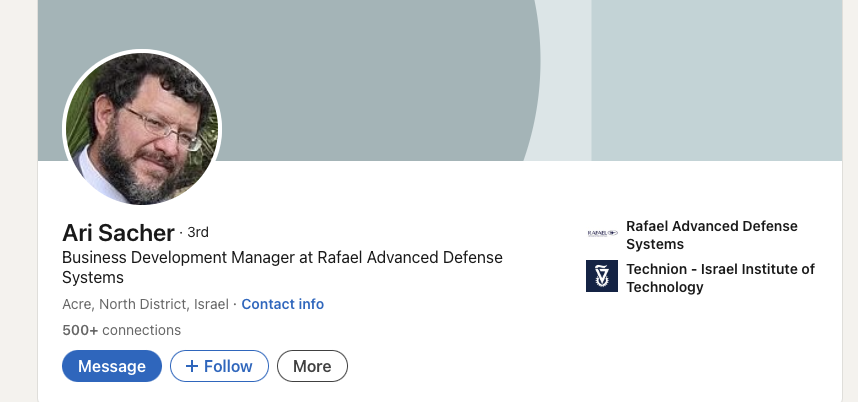Open Technion - Israel Institute of Technology link
The width and height of the screenshot is (858, 402).
tap(719, 278)
